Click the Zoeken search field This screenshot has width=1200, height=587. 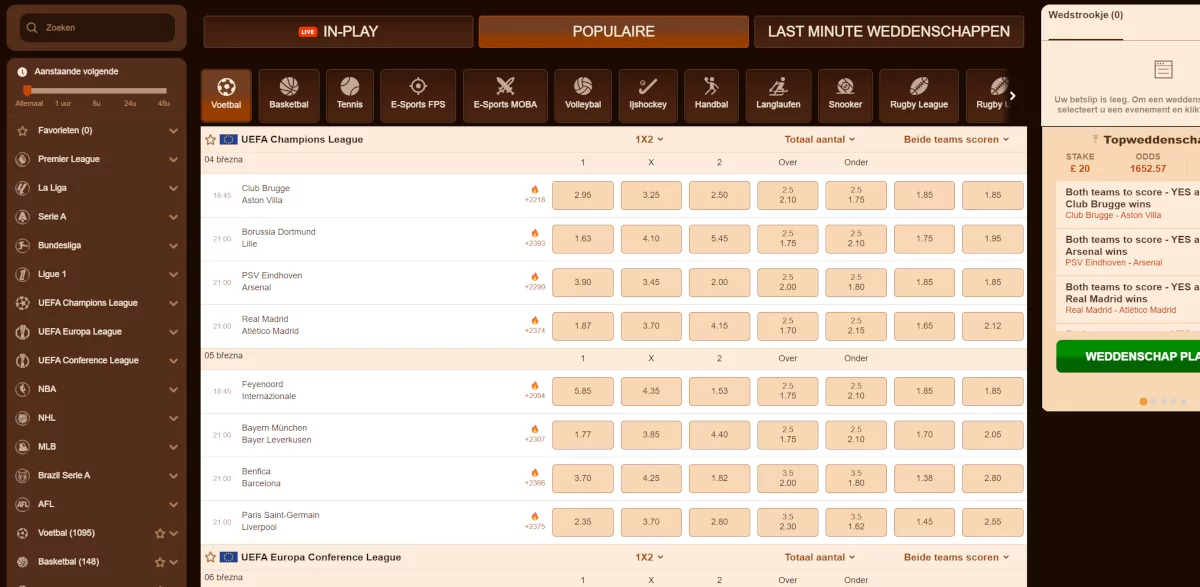[x=97, y=28]
